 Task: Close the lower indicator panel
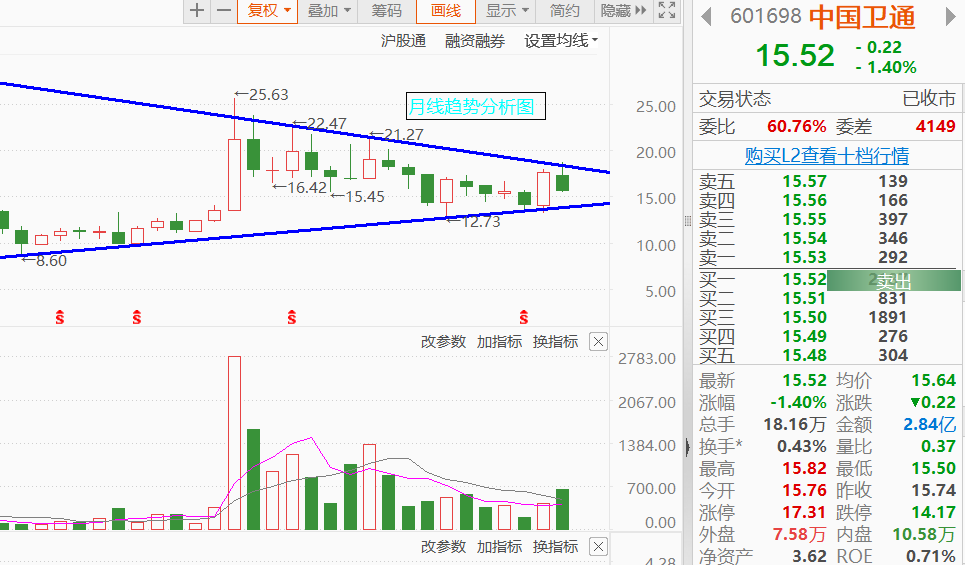[x=598, y=547]
